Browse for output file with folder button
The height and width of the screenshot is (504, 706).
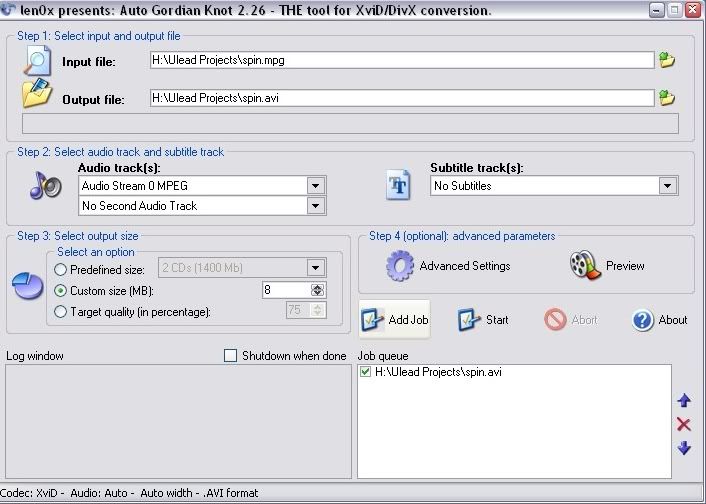coord(667,98)
